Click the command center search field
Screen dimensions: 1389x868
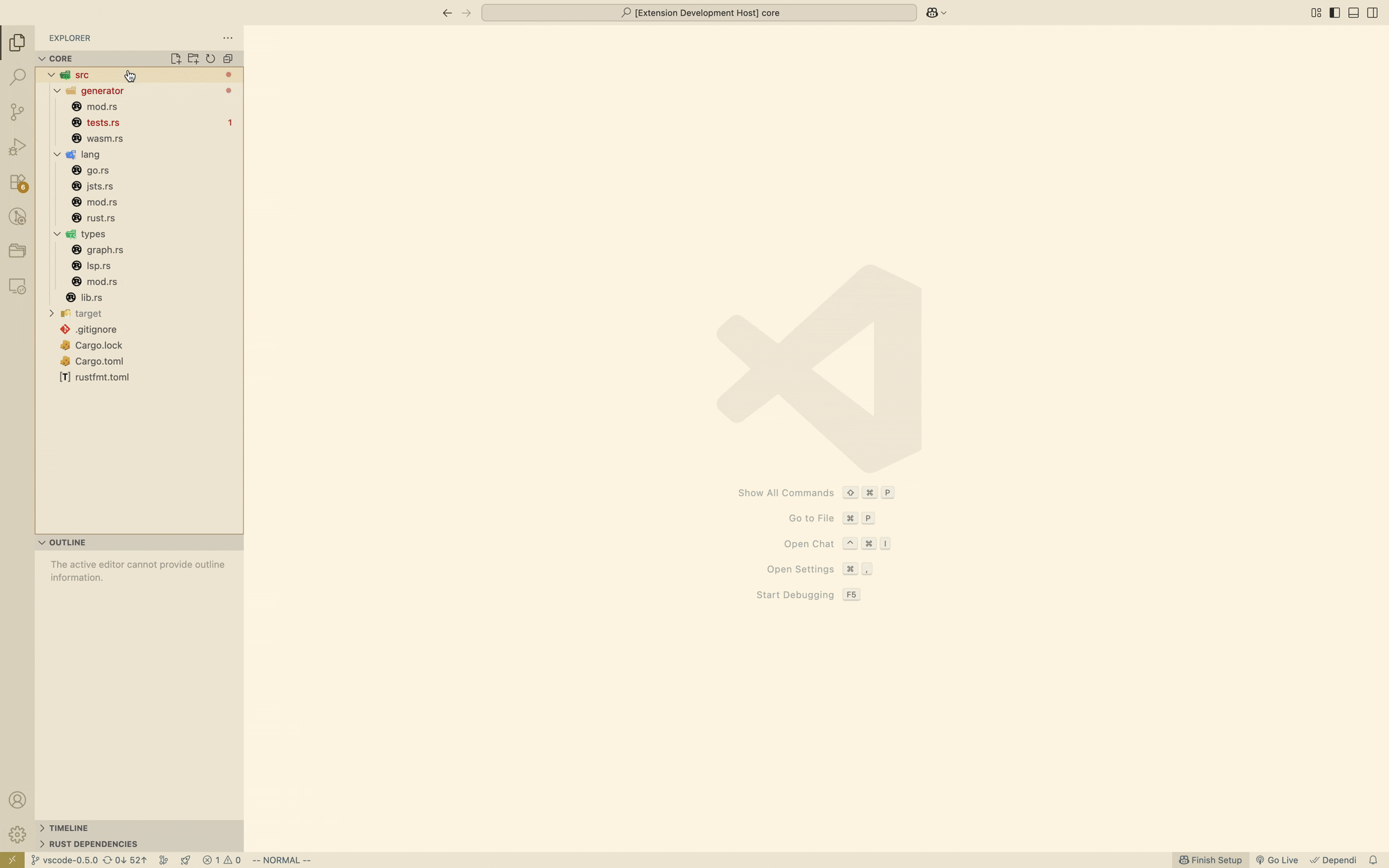(699, 13)
